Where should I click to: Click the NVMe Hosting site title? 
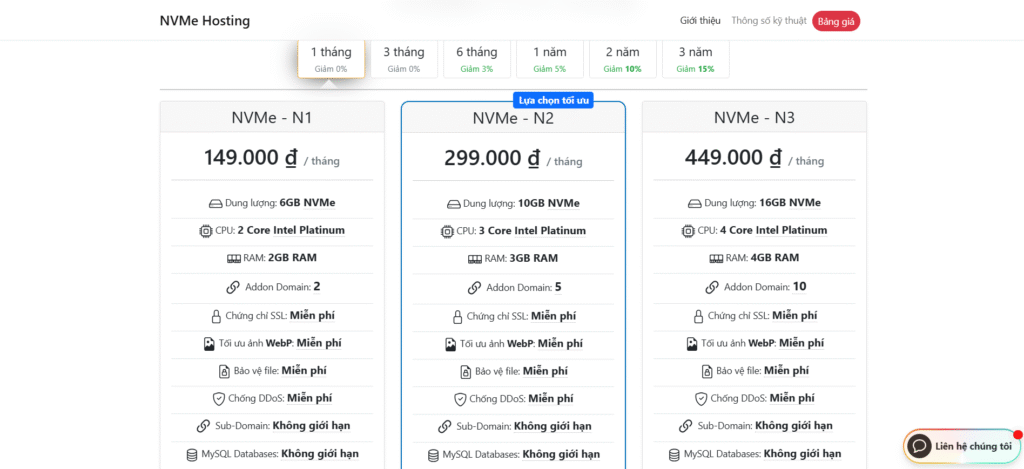(x=205, y=20)
